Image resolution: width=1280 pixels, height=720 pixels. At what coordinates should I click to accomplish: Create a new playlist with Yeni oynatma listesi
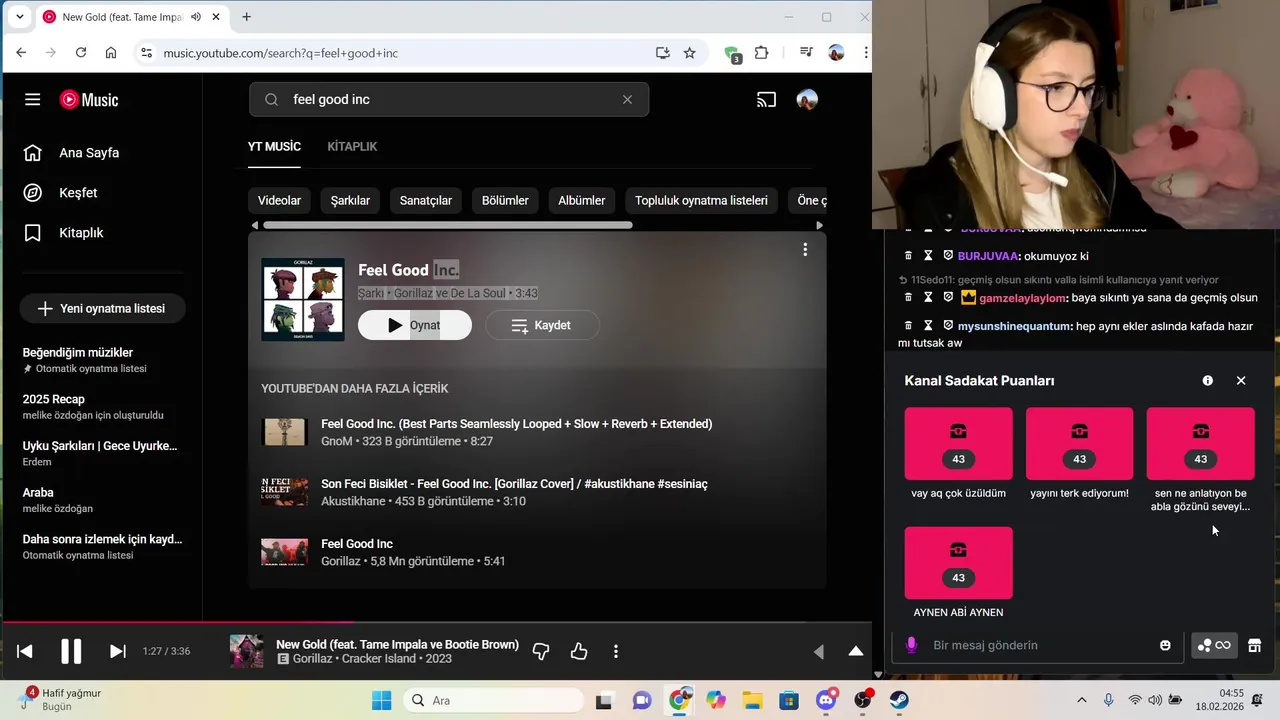[102, 309]
